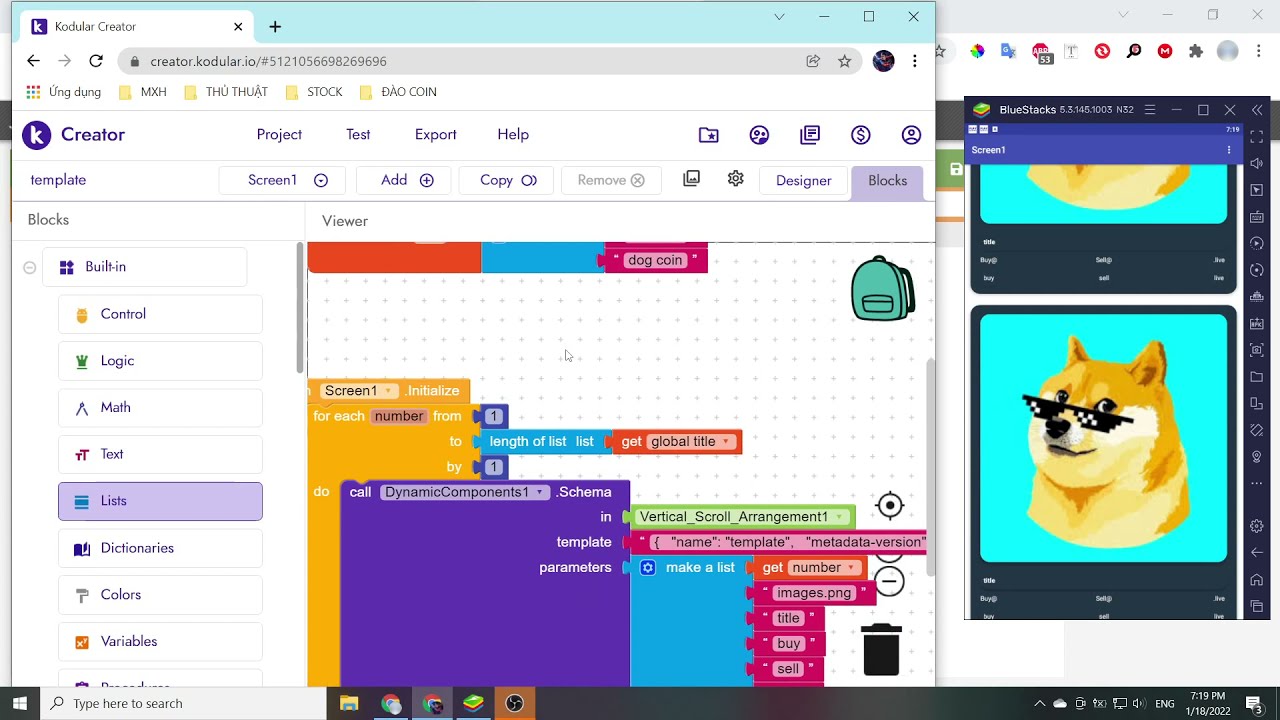Open Screen1 dropdown in Initialize event block
Screen dimensions: 1280x720
(x=390, y=391)
